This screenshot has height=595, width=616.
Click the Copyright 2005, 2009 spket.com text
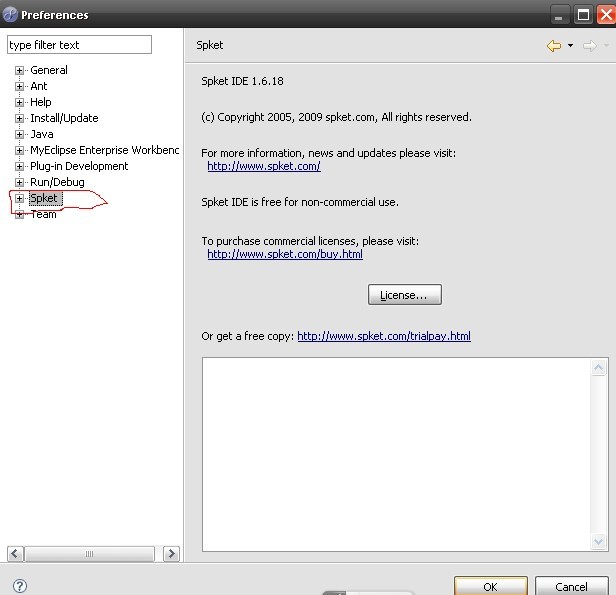(x=336, y=117)
